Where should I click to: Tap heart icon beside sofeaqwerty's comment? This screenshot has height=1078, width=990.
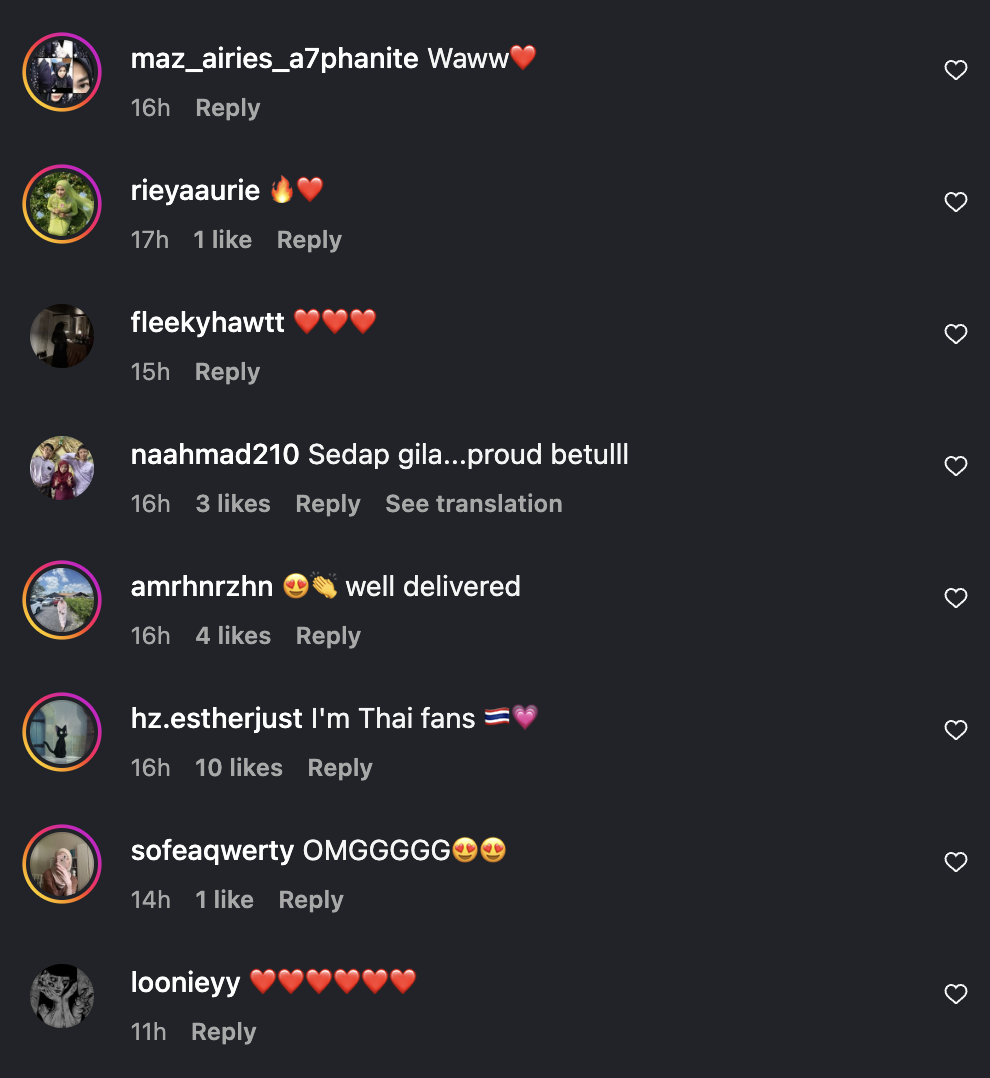tap(956, 861)
